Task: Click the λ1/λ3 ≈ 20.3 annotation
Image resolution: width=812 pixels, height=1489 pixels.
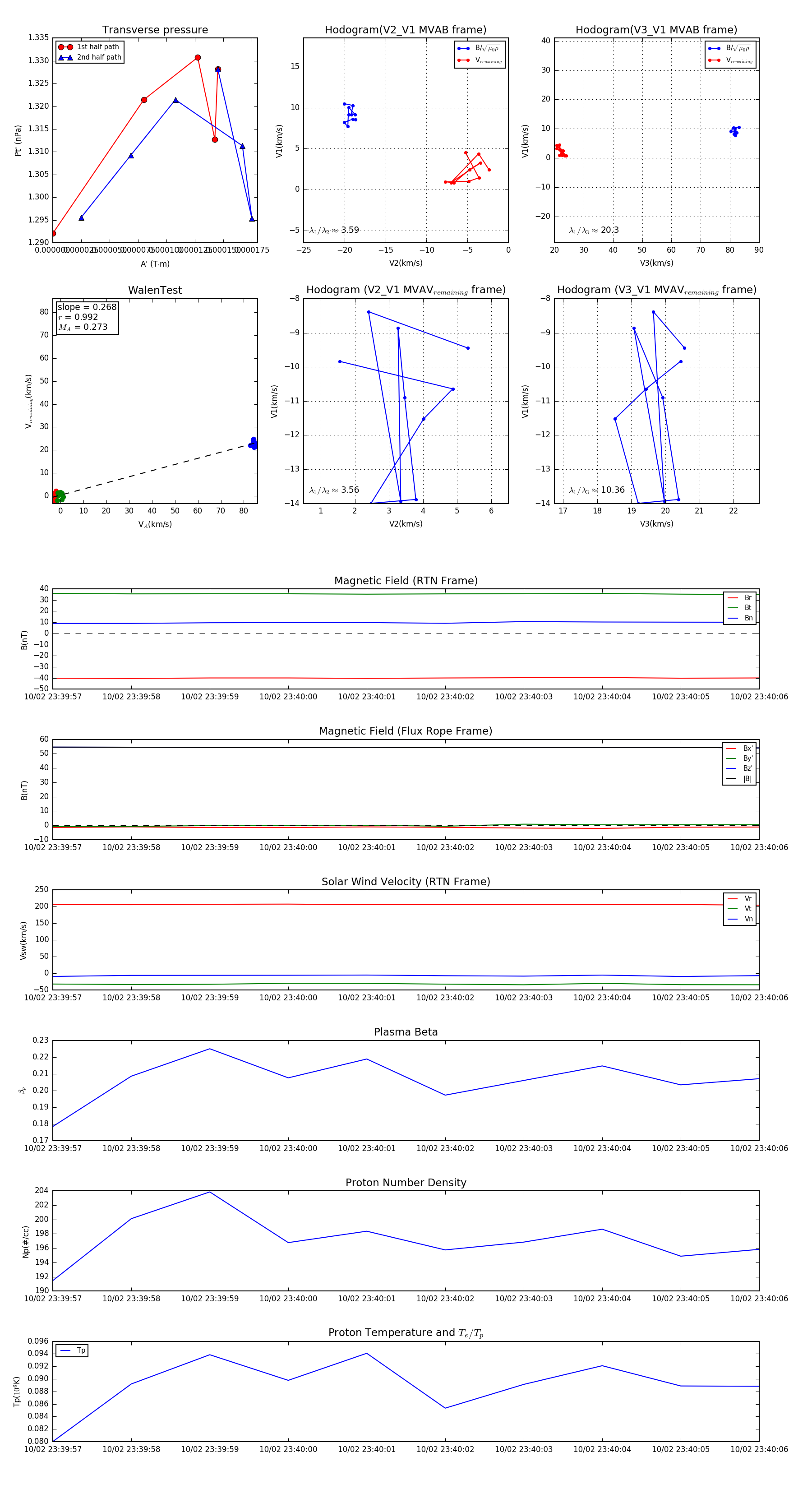Action: tap(594, 230)
